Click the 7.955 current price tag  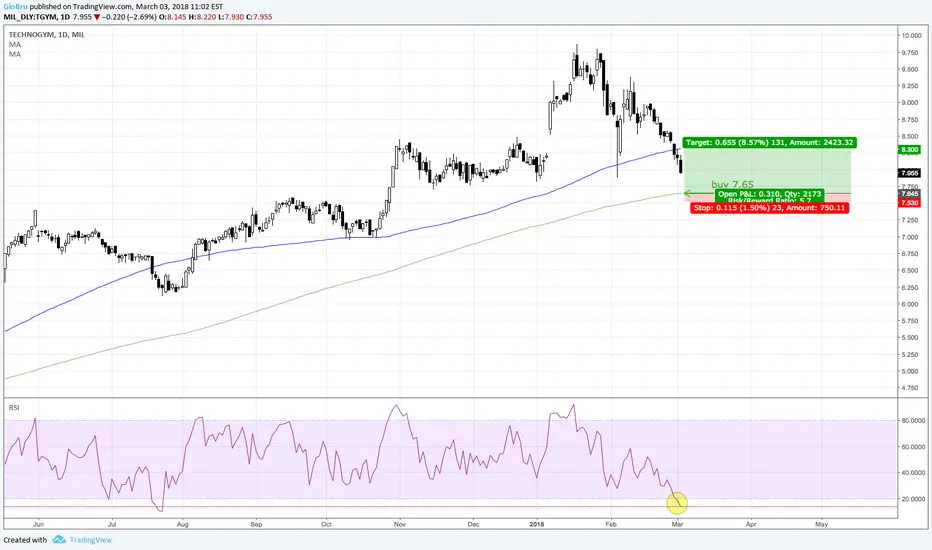[909, 173]
